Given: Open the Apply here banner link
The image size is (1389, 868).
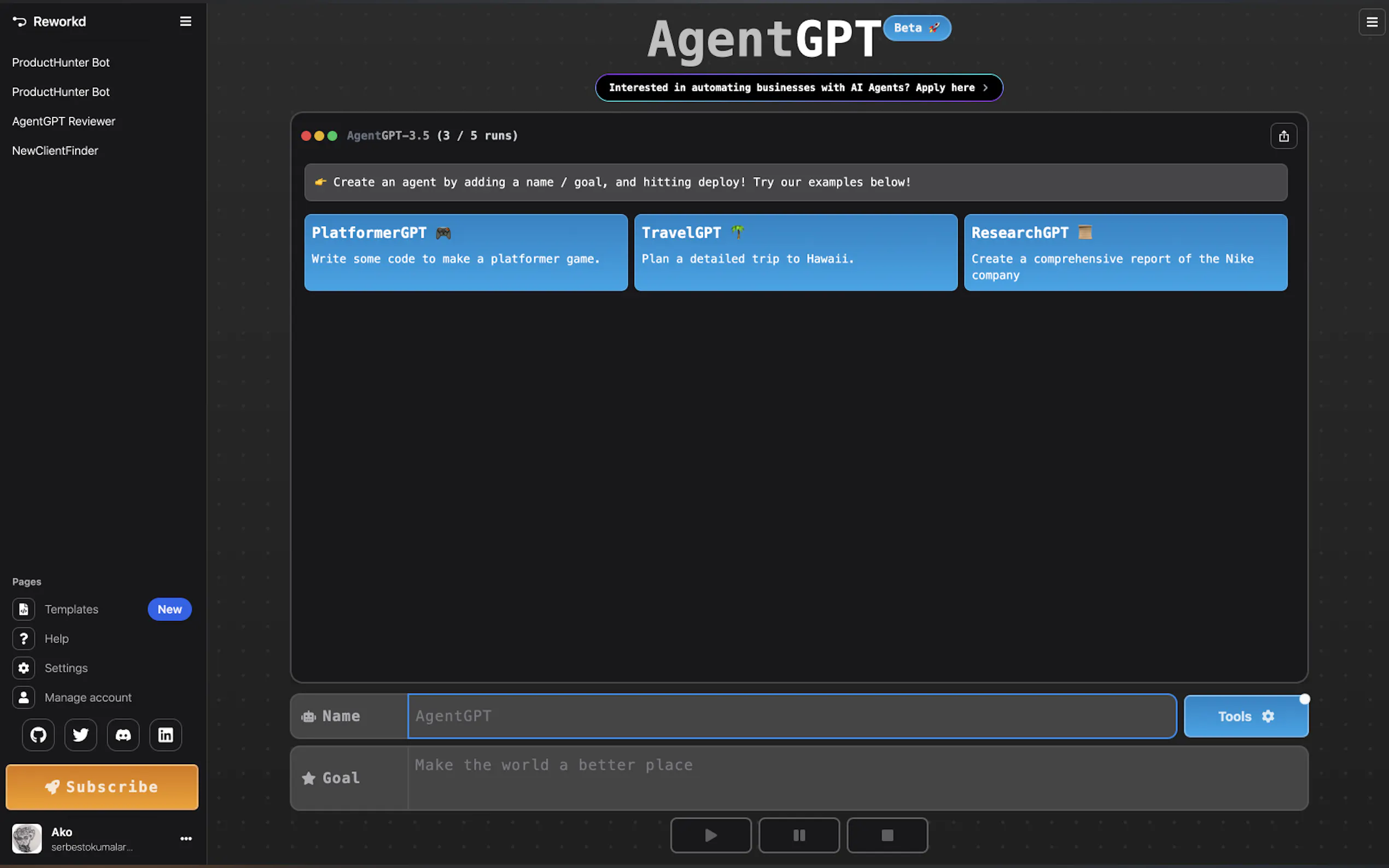Looking at the screenshot, I should (x=798, y=88).
